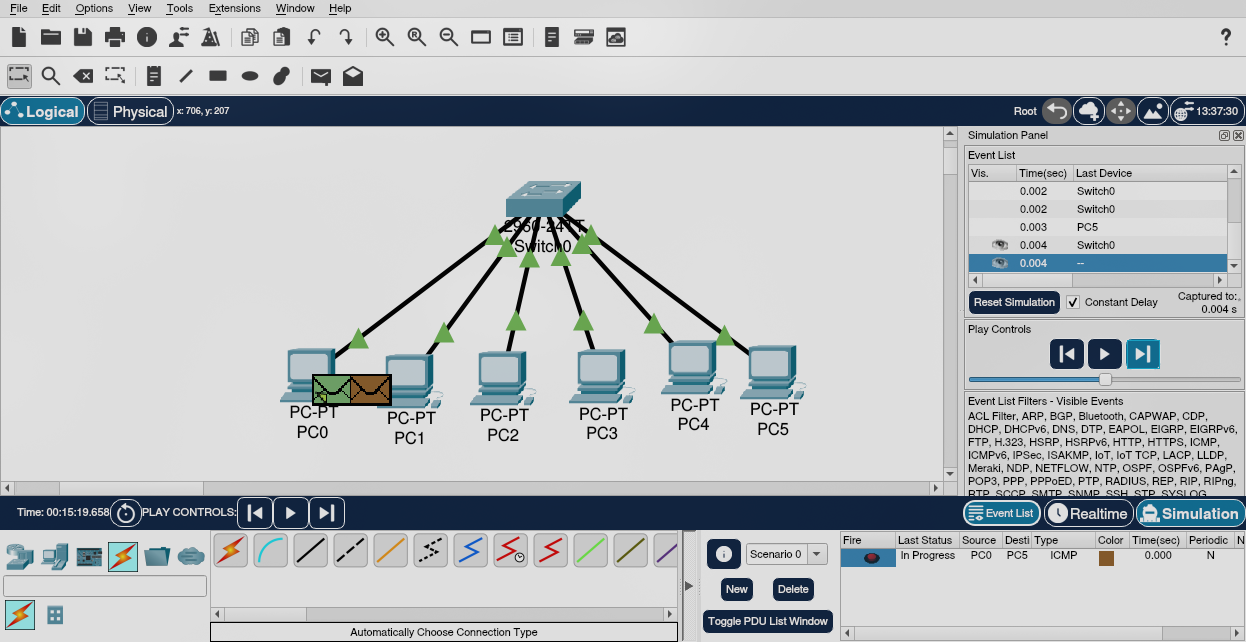This screenshot has width=1246, height=642.
Task: Toggle visibility eye on Switch0 0.004 event
Action: (x=998, y=245)
